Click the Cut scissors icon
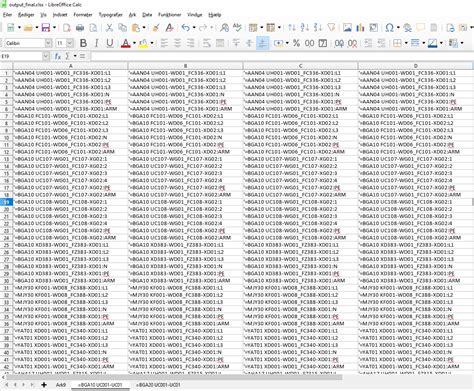The width and height of the screenshot is (474, 391). [x=109, y=28]
